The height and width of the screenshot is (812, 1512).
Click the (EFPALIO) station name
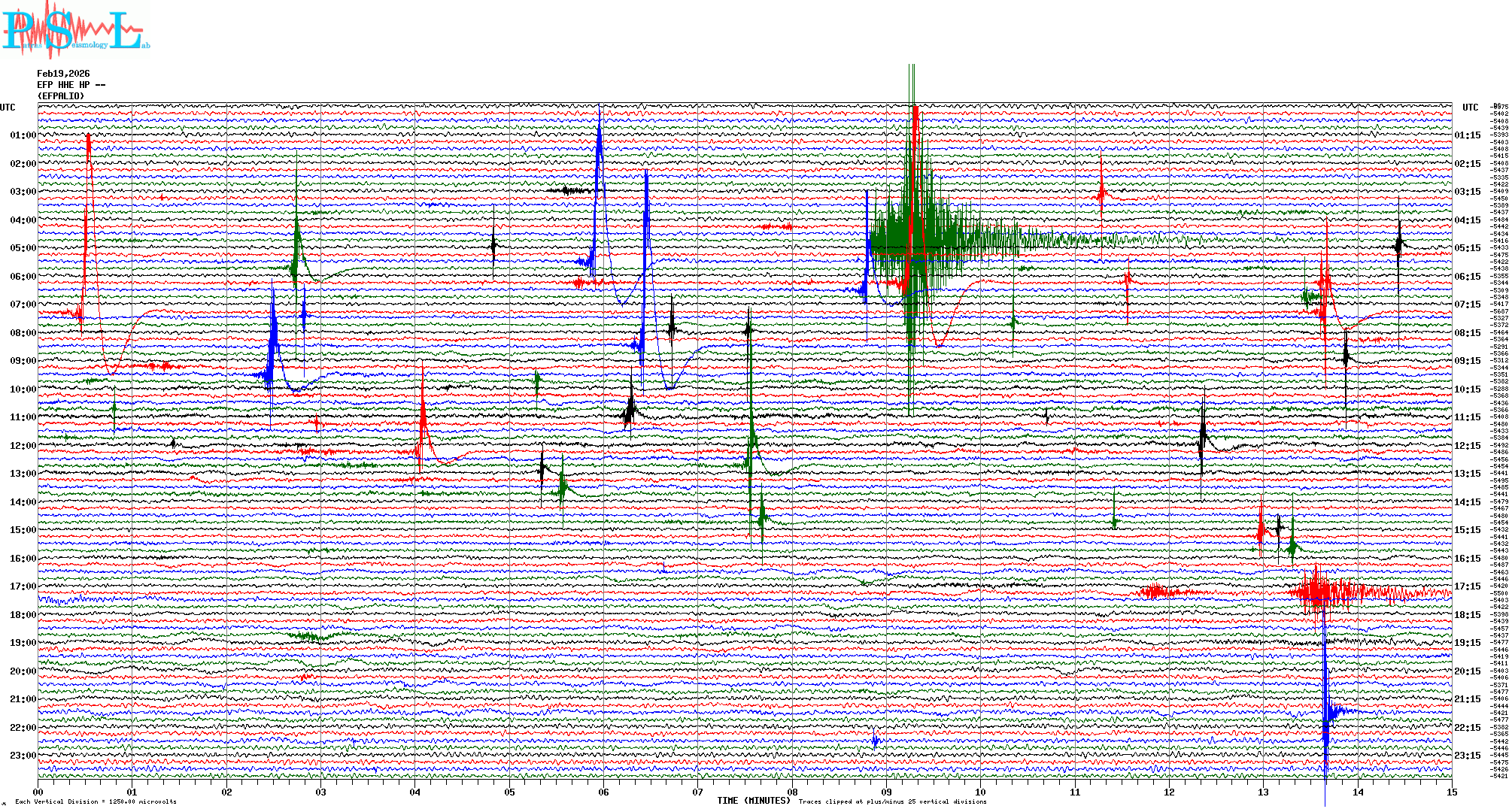[x=61, y=96]
